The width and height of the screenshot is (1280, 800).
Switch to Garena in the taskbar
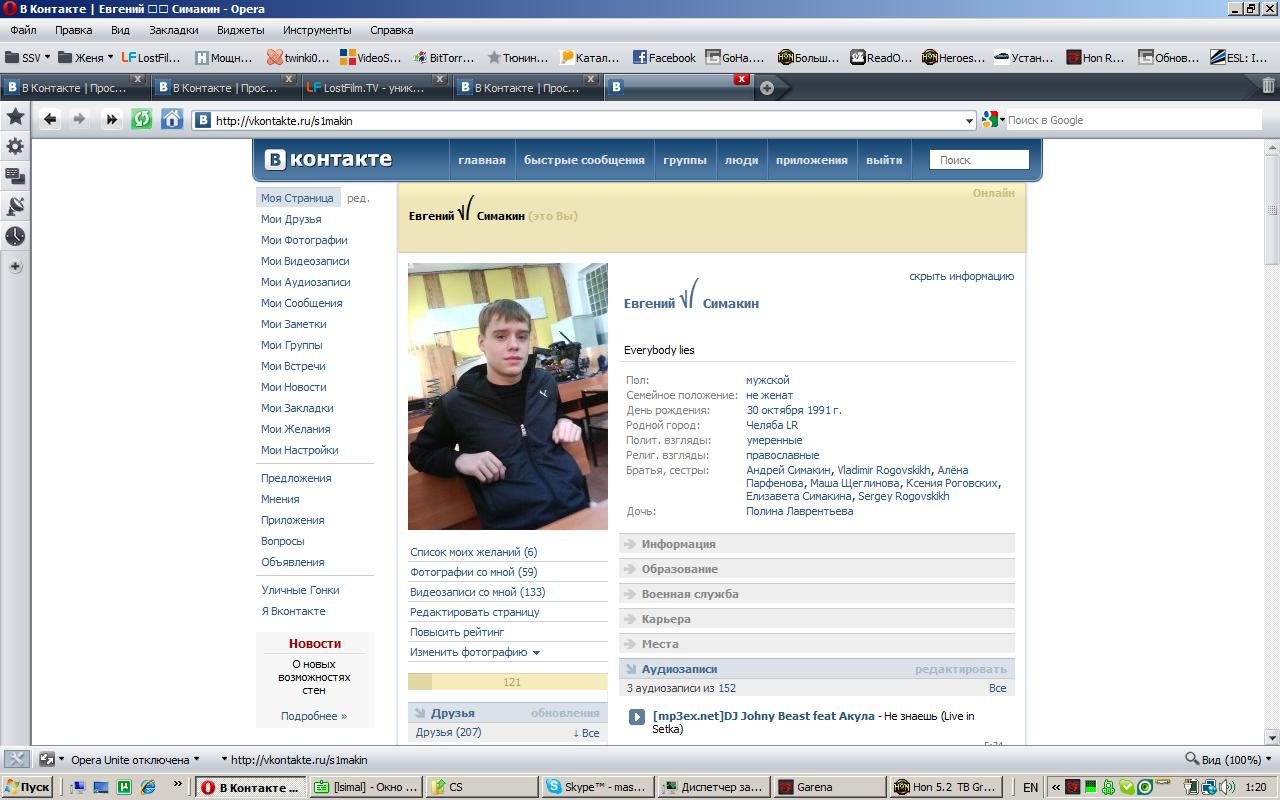[x=832, y=787]
